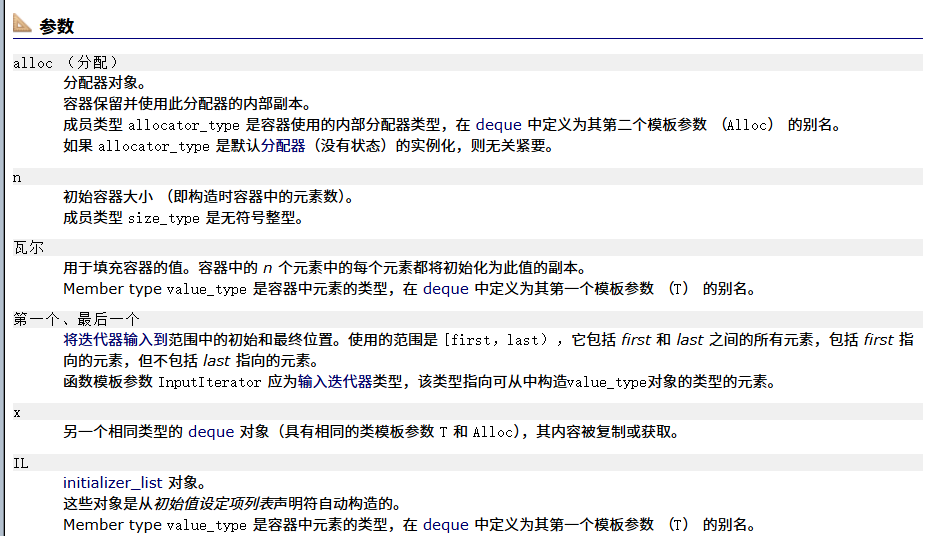This screenshot has height=536, width=929.
Task: Select the parameter name 'IL'
Action: point(21,463)
